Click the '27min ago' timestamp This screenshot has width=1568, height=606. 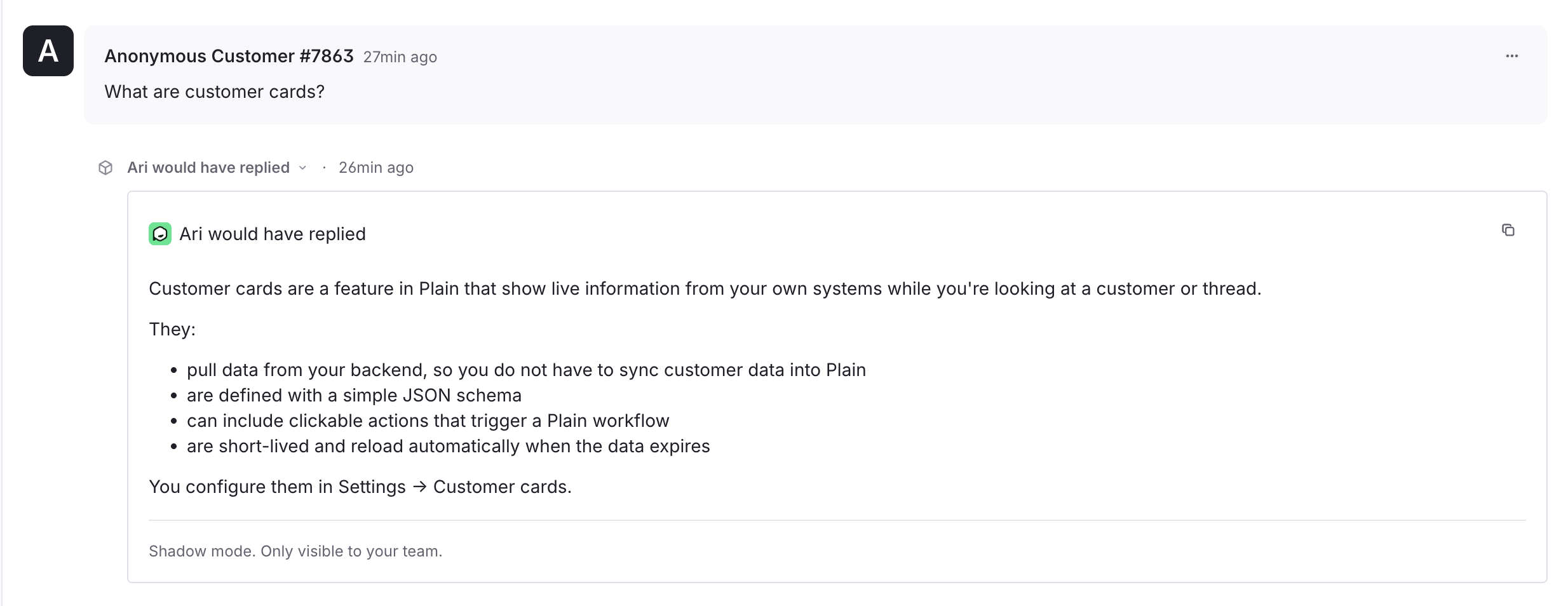click(400, 57)
